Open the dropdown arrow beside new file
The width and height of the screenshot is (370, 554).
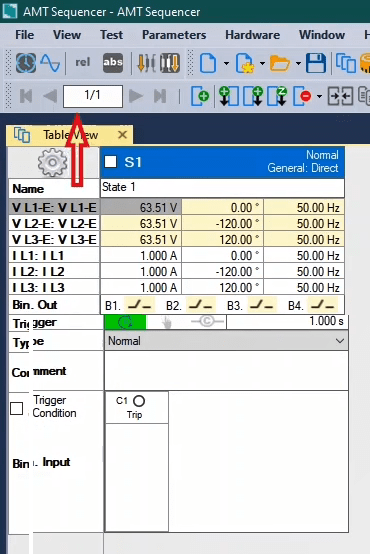(226, 64)
